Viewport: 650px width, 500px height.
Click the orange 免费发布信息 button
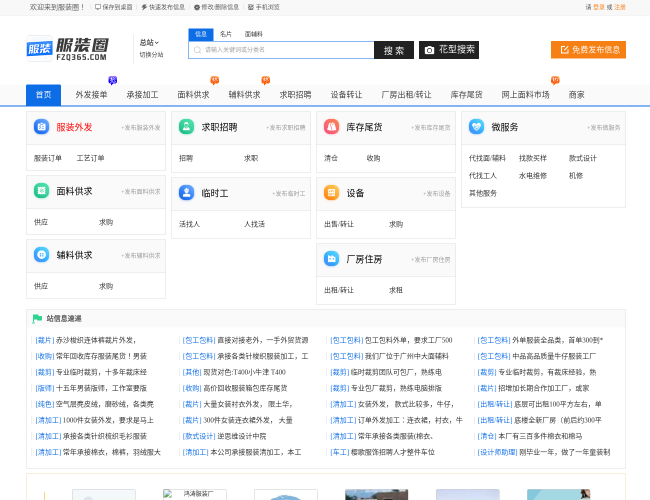pyautogui.click(x=588, y=50)
